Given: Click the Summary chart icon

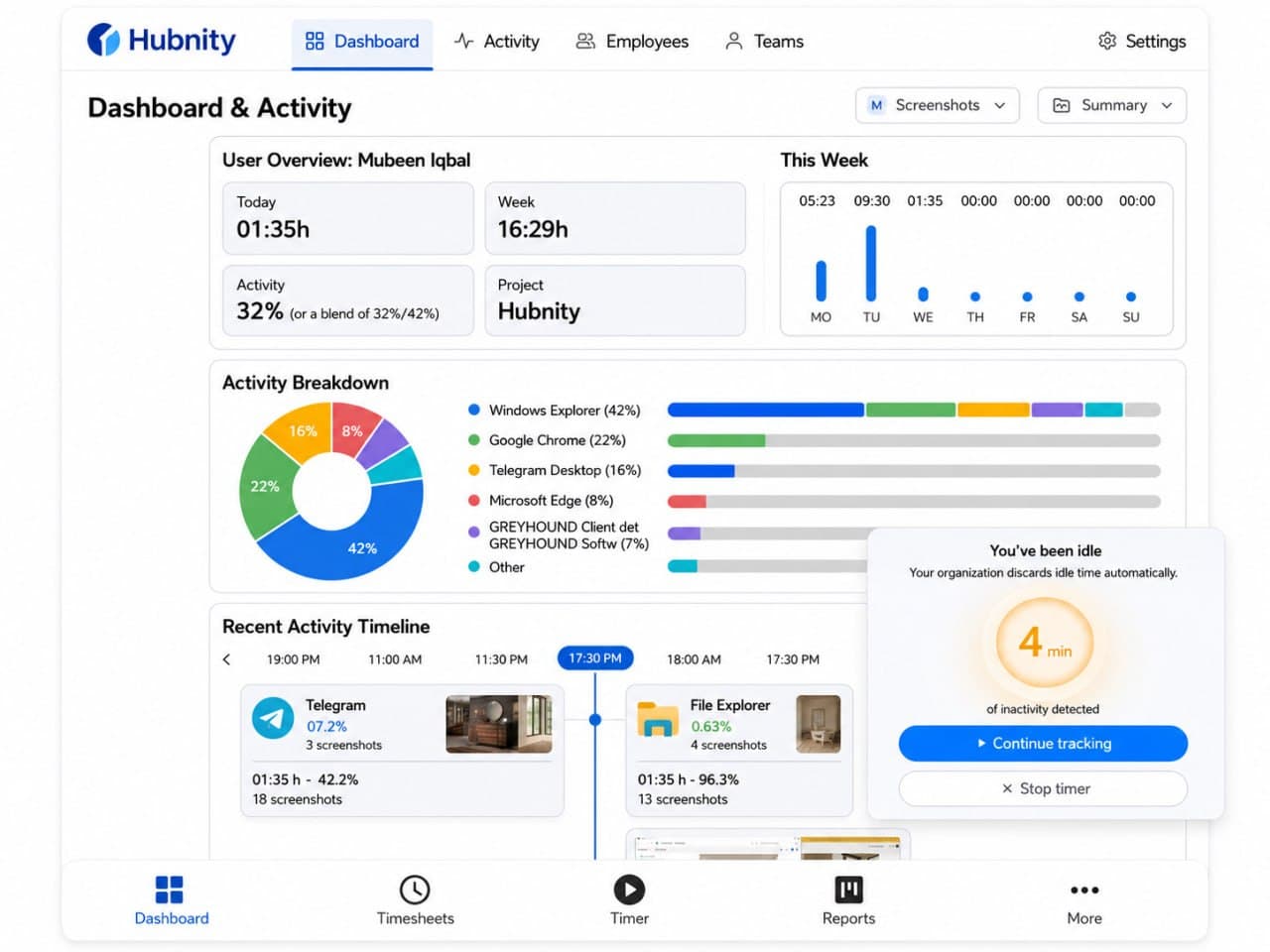Looking at the screenshot, I should [1061, 105].
